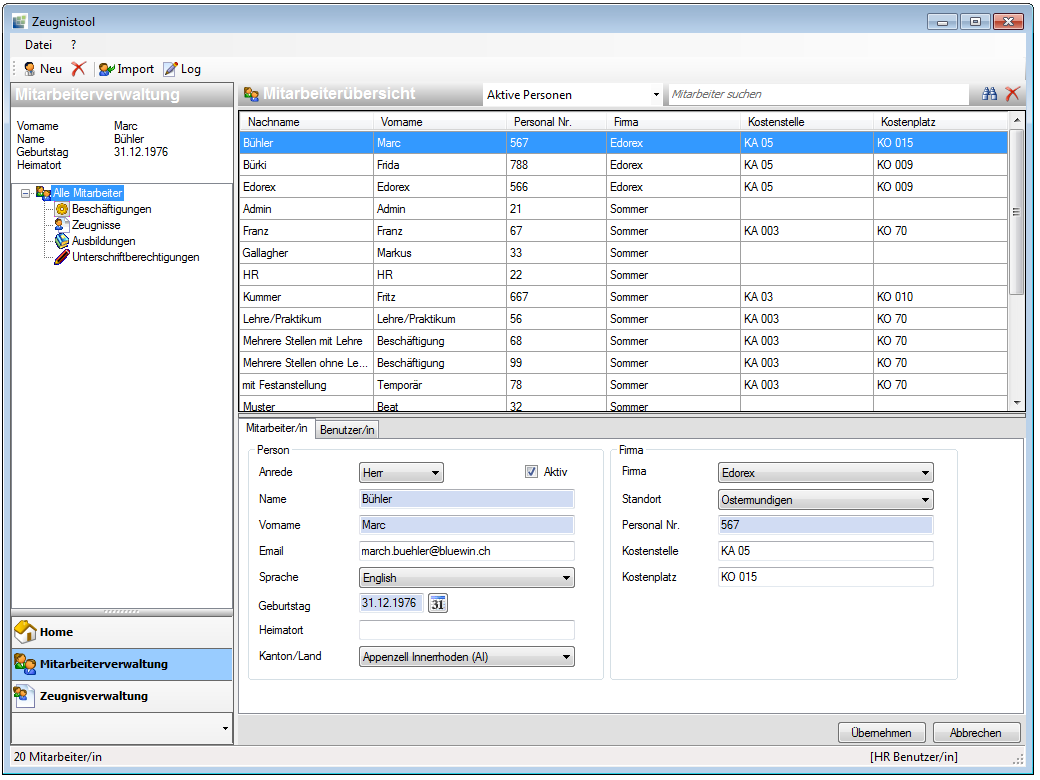This screenshot has width=1040, height=780.
Task: Click the Heimatort input field
Action: click(466, 630)
